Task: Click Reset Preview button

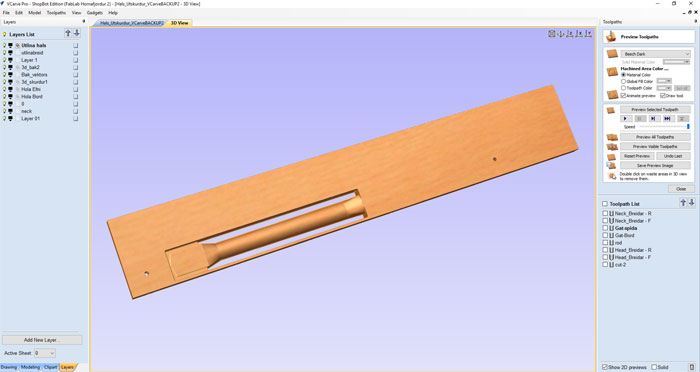Action: point(637,156)
